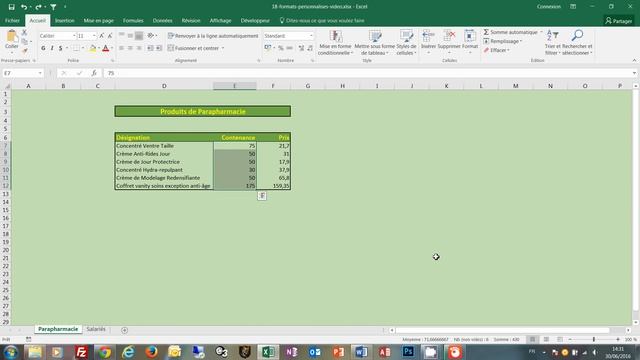Click the Coller (paste) clipboard icon

point(11,37)
